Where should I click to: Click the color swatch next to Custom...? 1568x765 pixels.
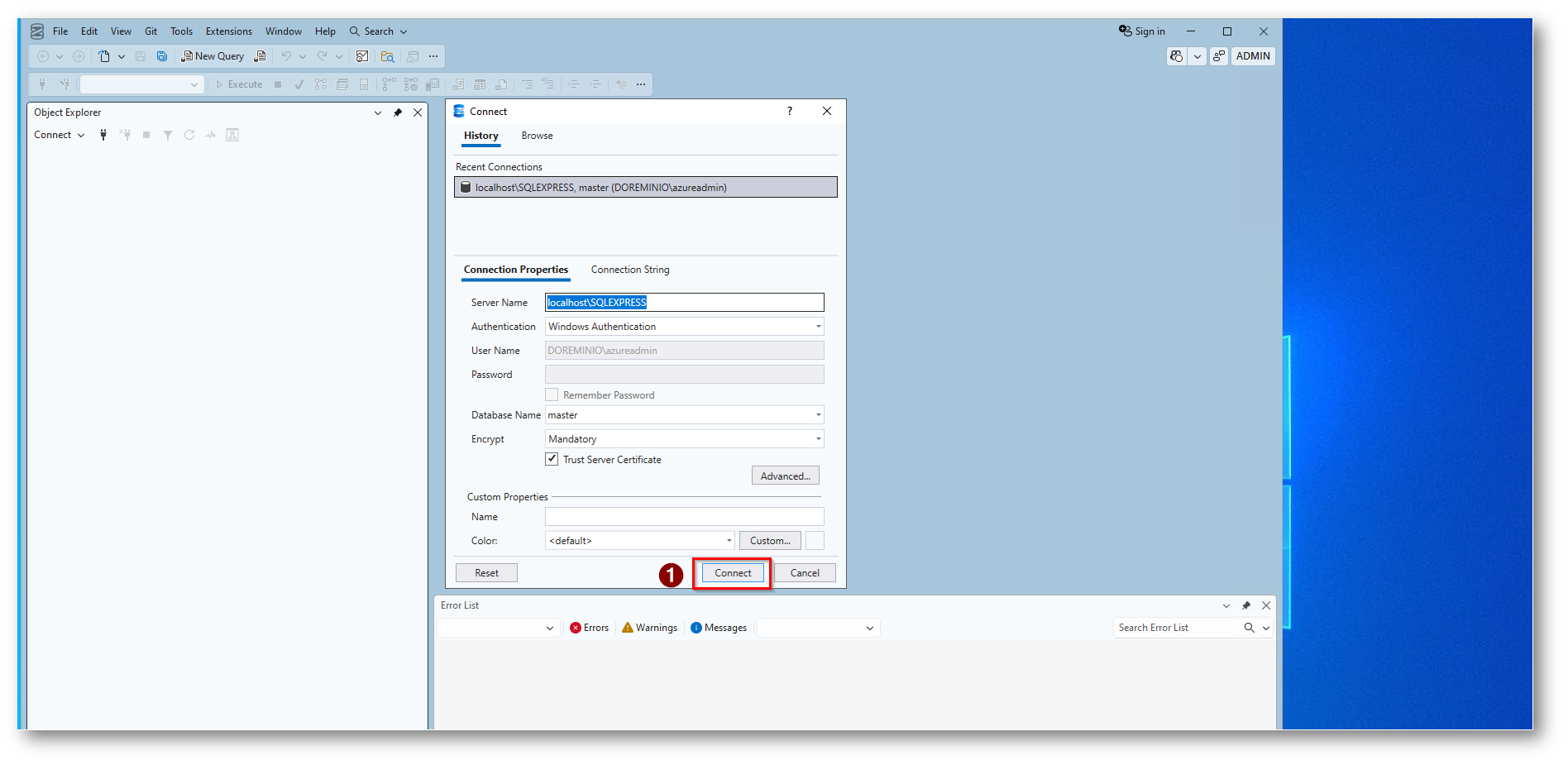point(815,541)
